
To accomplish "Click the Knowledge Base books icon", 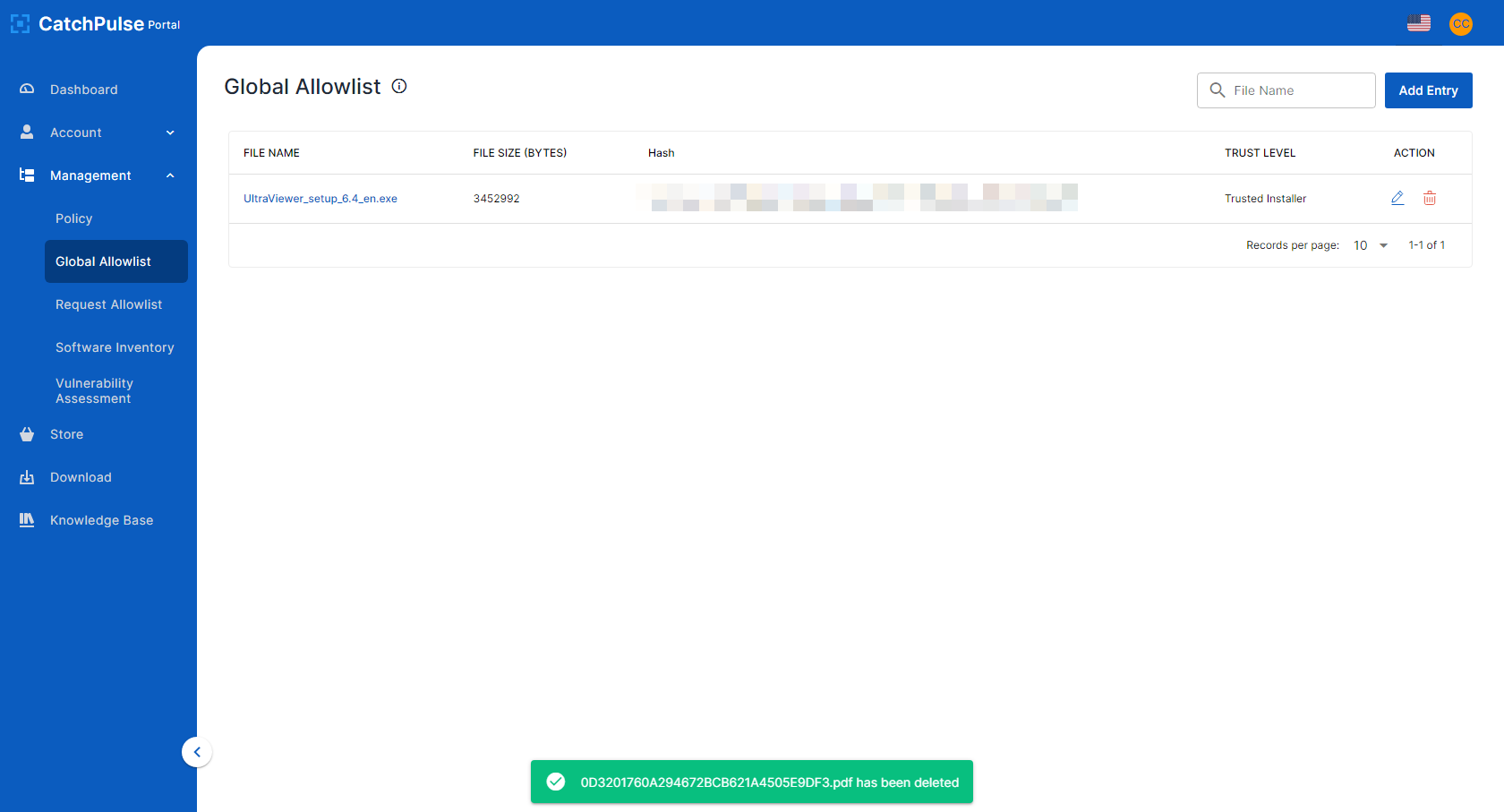I will (x=27, y=520).
